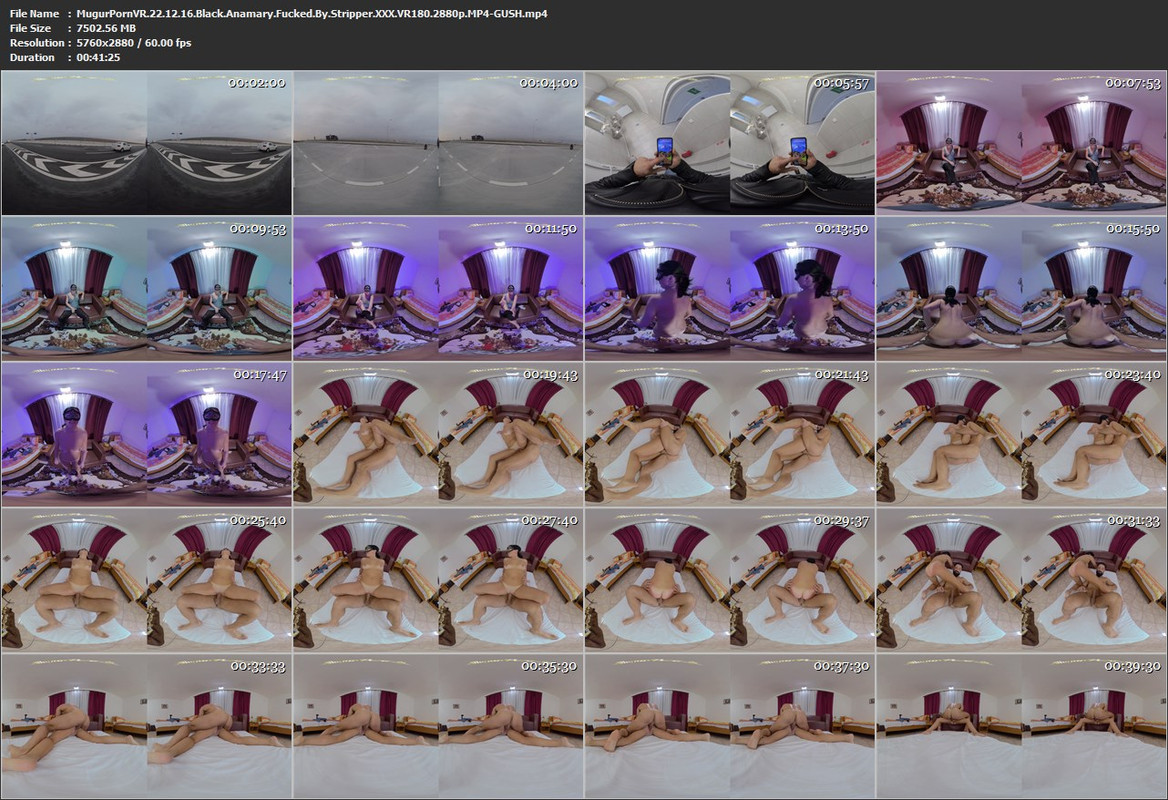
Task: Choose the thumbnail stamped 00:19:43
Action: click(x=438, y=435)
